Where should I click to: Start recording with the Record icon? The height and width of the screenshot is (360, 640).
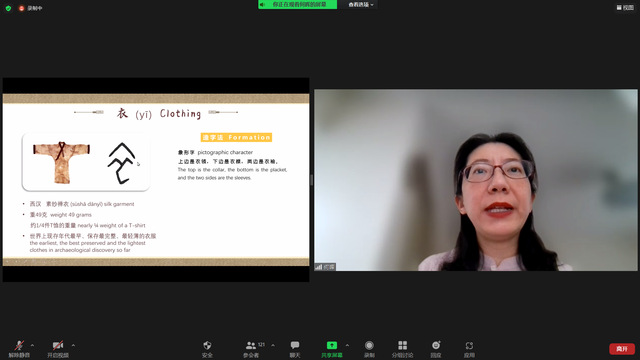[369, 345]
